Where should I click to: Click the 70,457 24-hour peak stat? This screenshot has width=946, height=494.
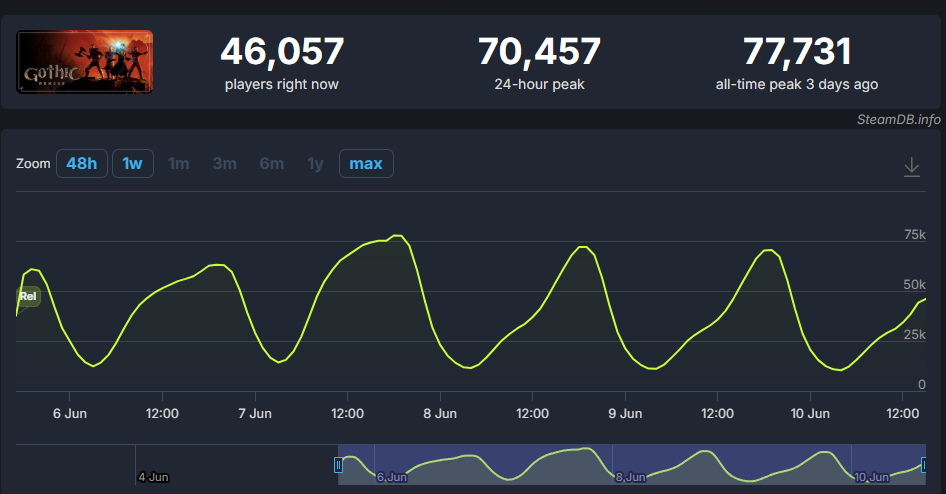pos(539,63)
